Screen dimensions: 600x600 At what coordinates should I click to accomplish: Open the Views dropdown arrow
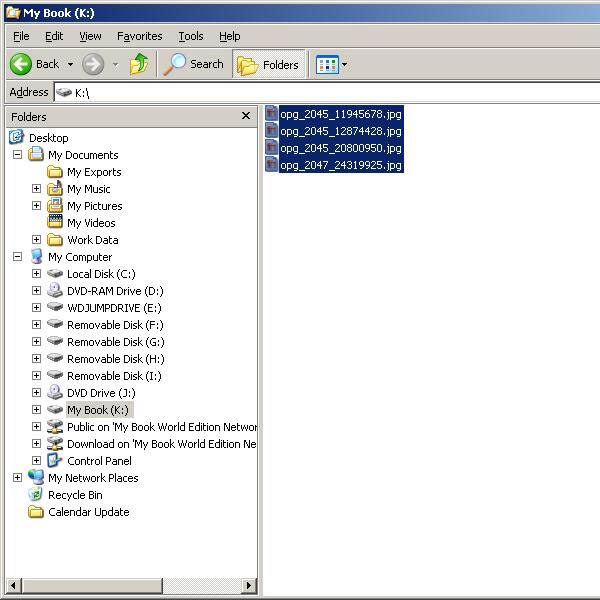pyautogui.click(x=344, y=65)
